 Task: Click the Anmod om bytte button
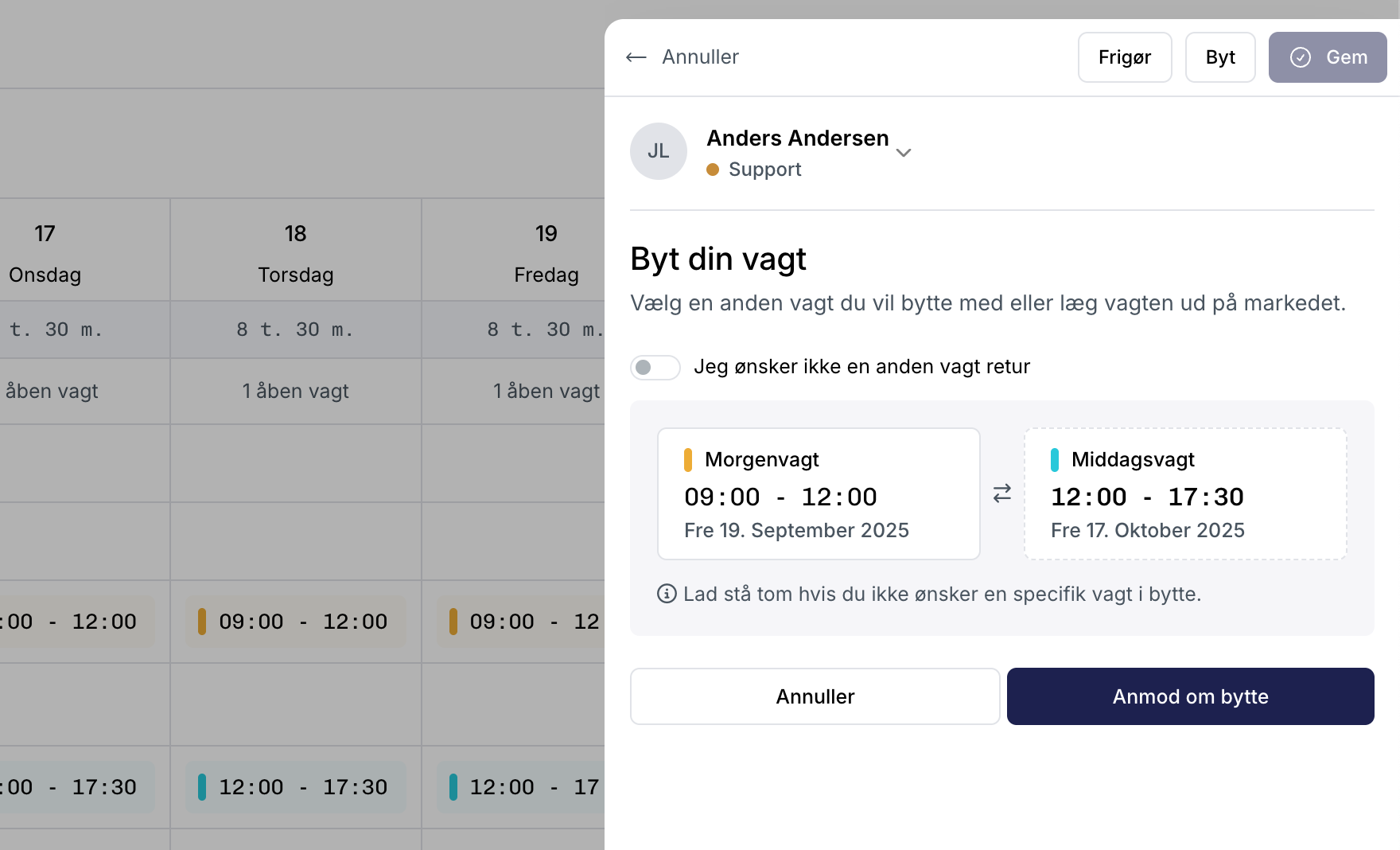1190,696
